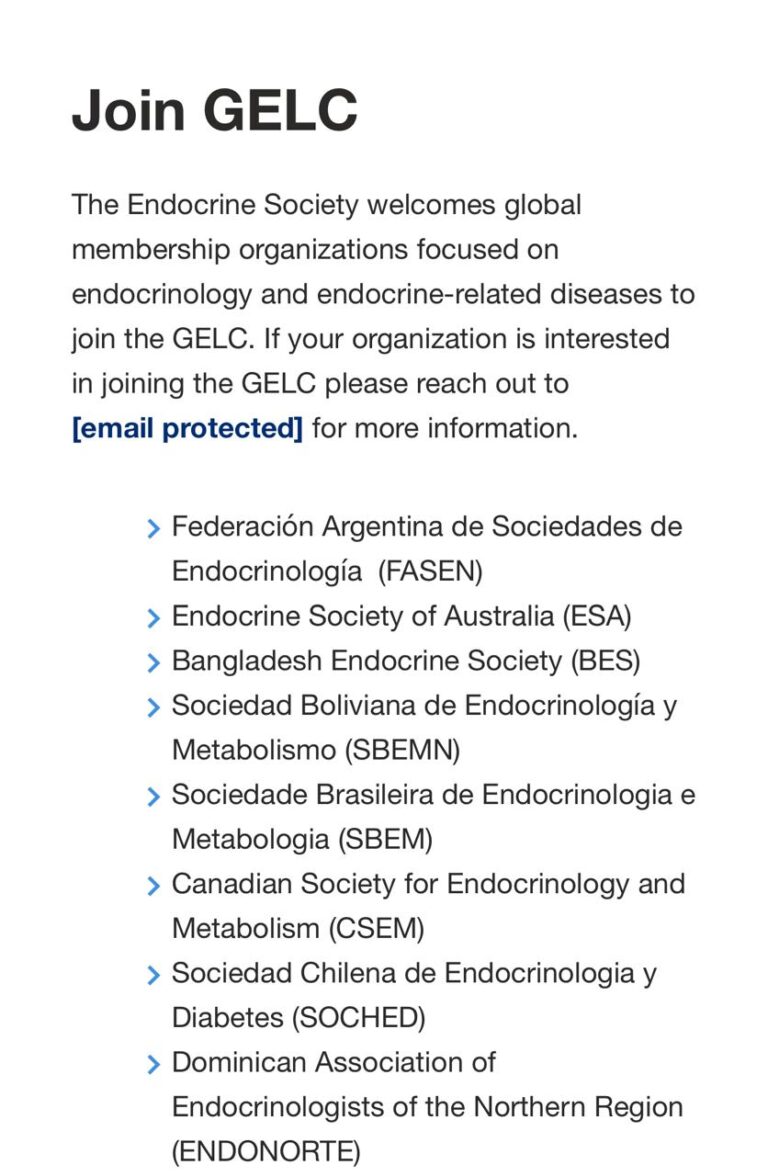Click the chevron beside Canadian Society for Endocrinology
The height and width of the screenshot is (1176, 768).
click(153, 886)
